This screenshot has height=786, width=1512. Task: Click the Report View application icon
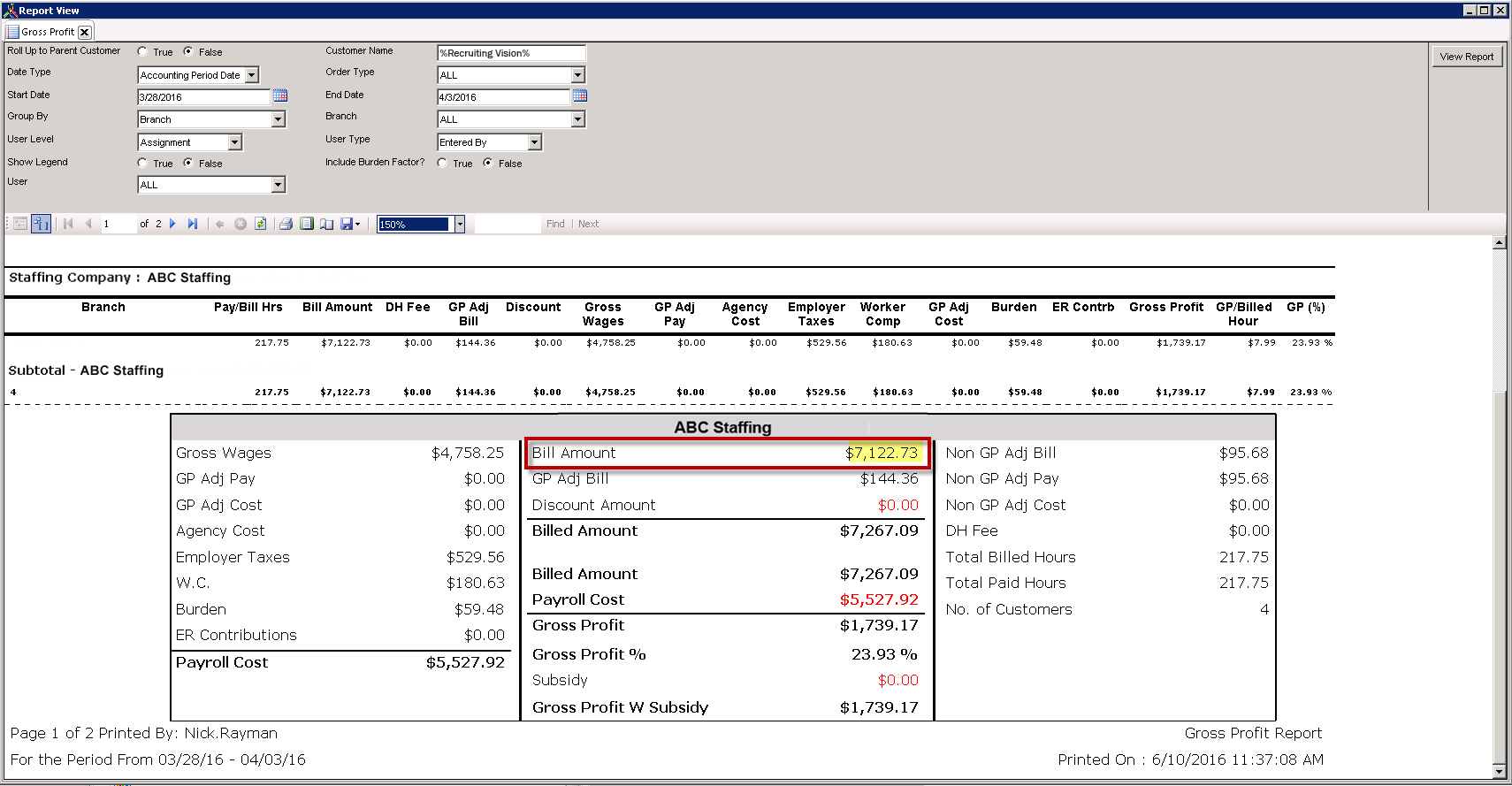pos(10,11)
